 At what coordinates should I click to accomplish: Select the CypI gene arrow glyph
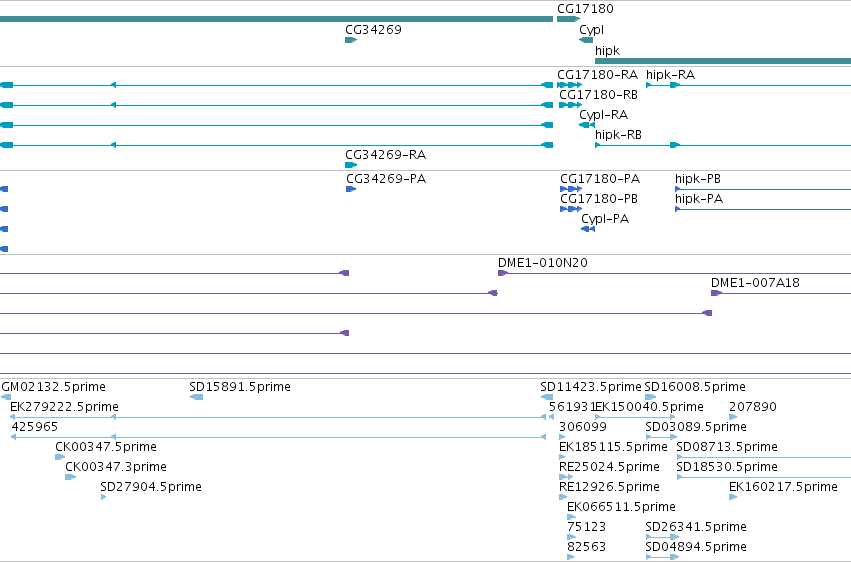click(586, 40)
